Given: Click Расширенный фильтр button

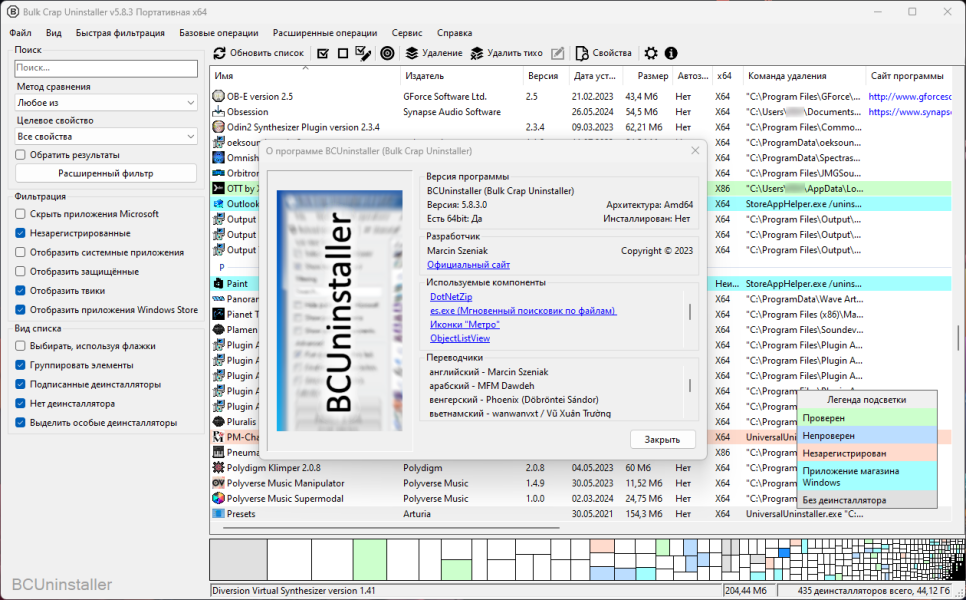Looking at the screenshot, I should pos(105,173).
